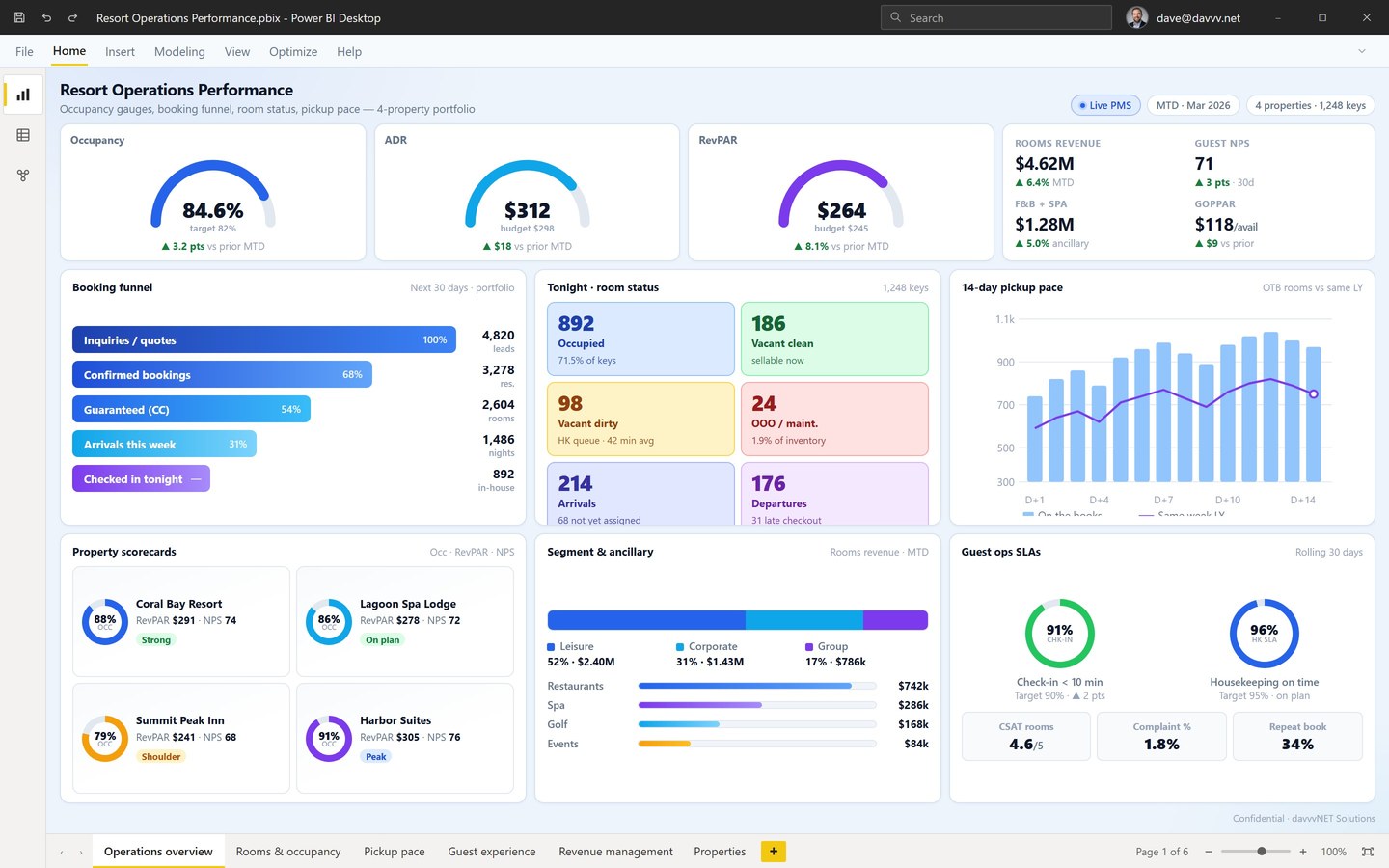Click the 892 Occupied room status tile
Image resolution: width=1389 pixels, height=868 pixels.
tap(640, 339)
